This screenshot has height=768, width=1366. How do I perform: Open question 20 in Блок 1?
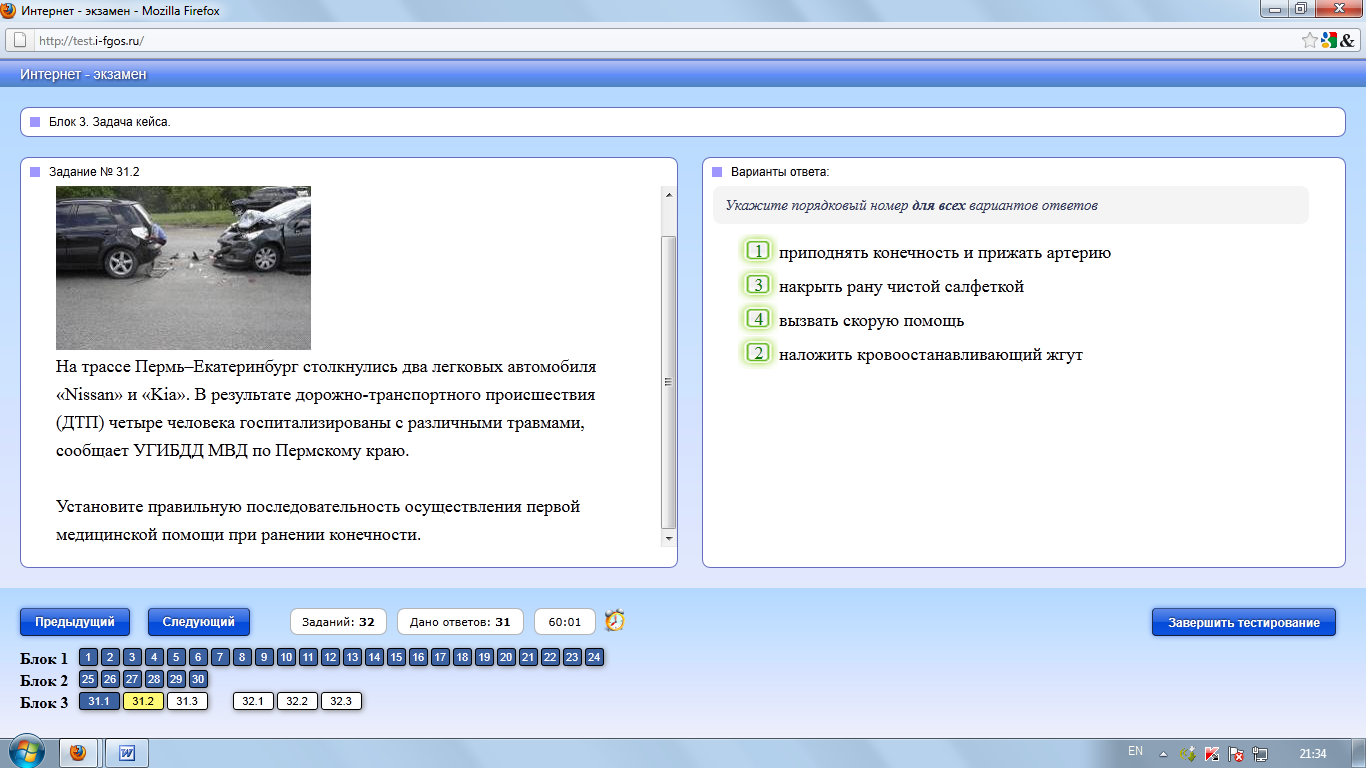click(x=506, y=657)
